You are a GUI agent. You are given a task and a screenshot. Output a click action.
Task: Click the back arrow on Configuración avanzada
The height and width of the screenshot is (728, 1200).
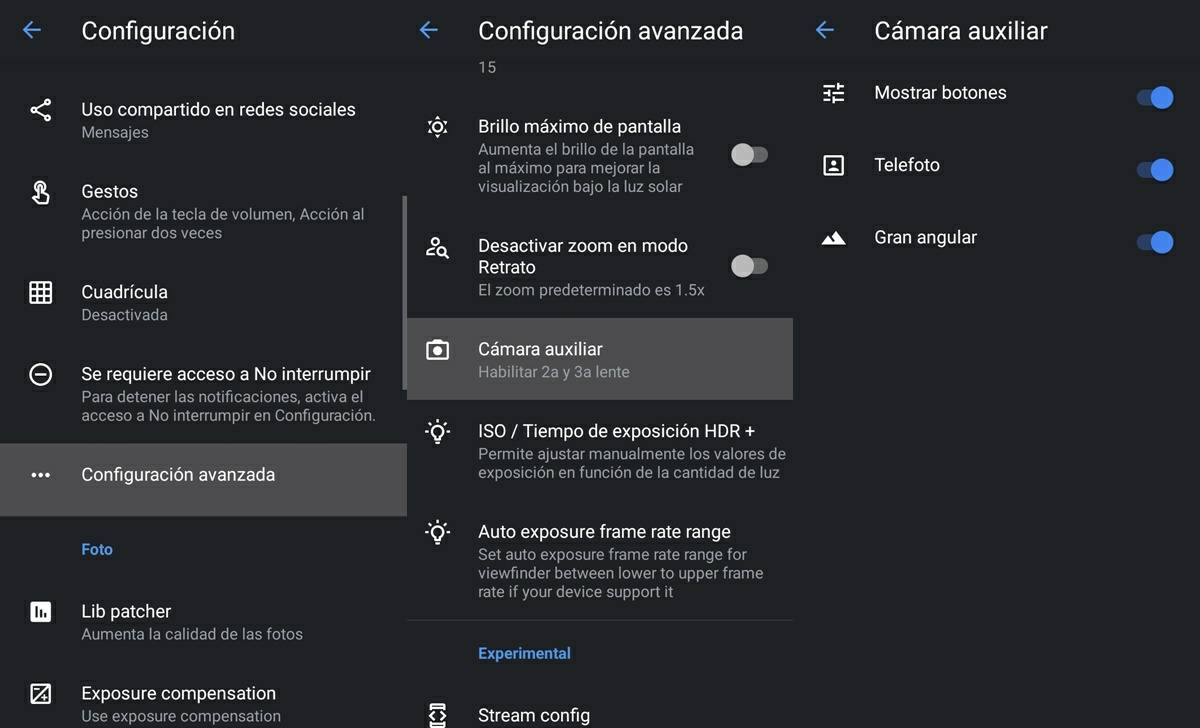click(x=428, y=30)
